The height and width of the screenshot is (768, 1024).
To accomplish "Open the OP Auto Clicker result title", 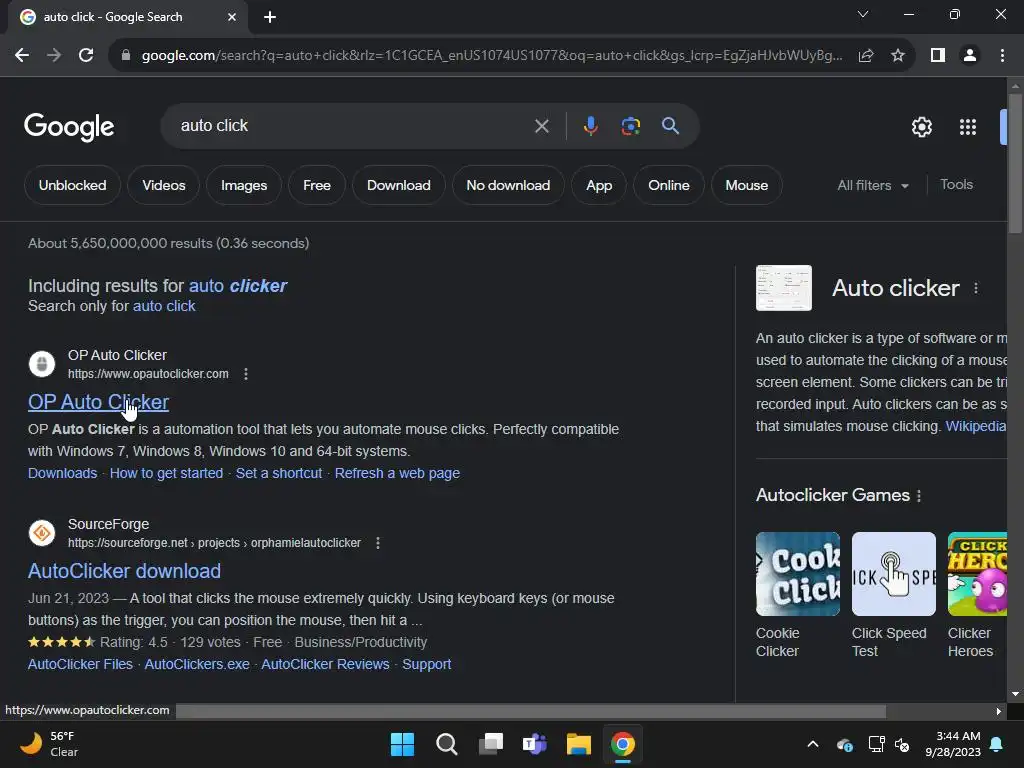I will (98, 402).
